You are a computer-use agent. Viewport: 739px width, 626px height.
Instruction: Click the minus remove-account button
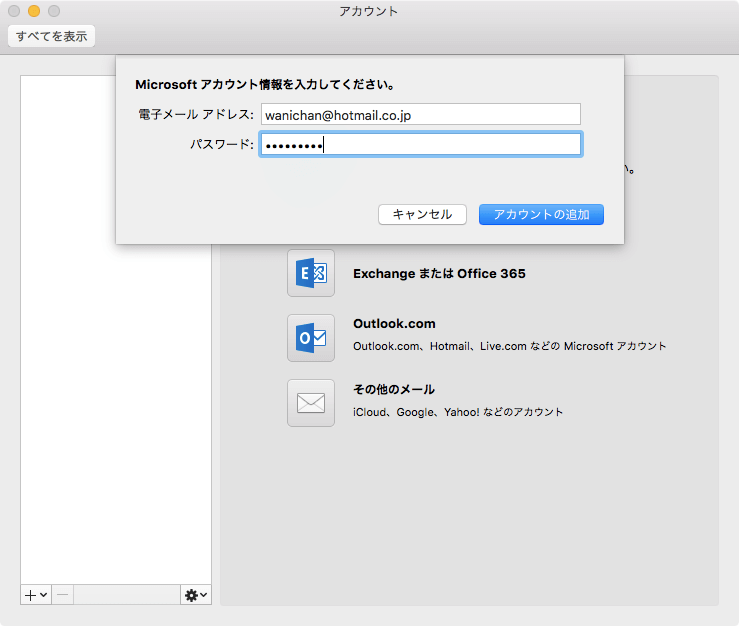[63, 595]
